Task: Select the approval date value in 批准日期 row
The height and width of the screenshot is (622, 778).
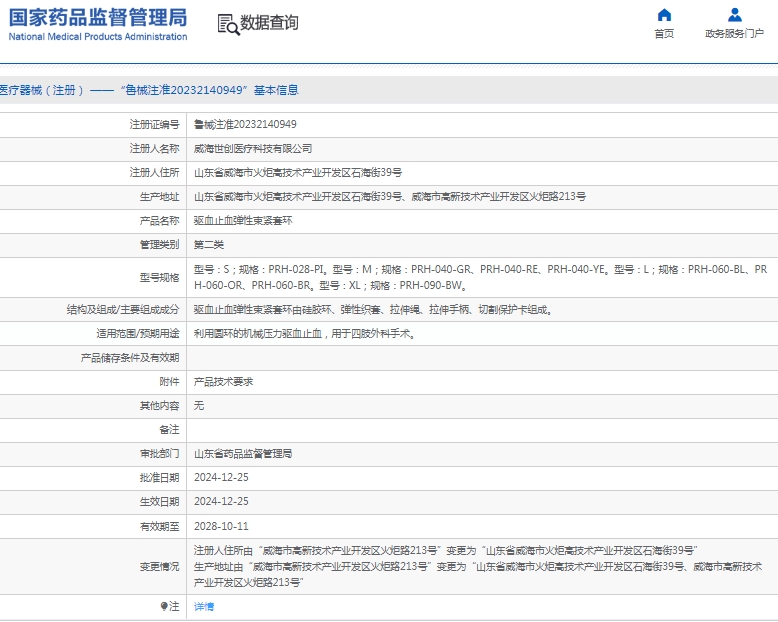Action: coord(221,478)
